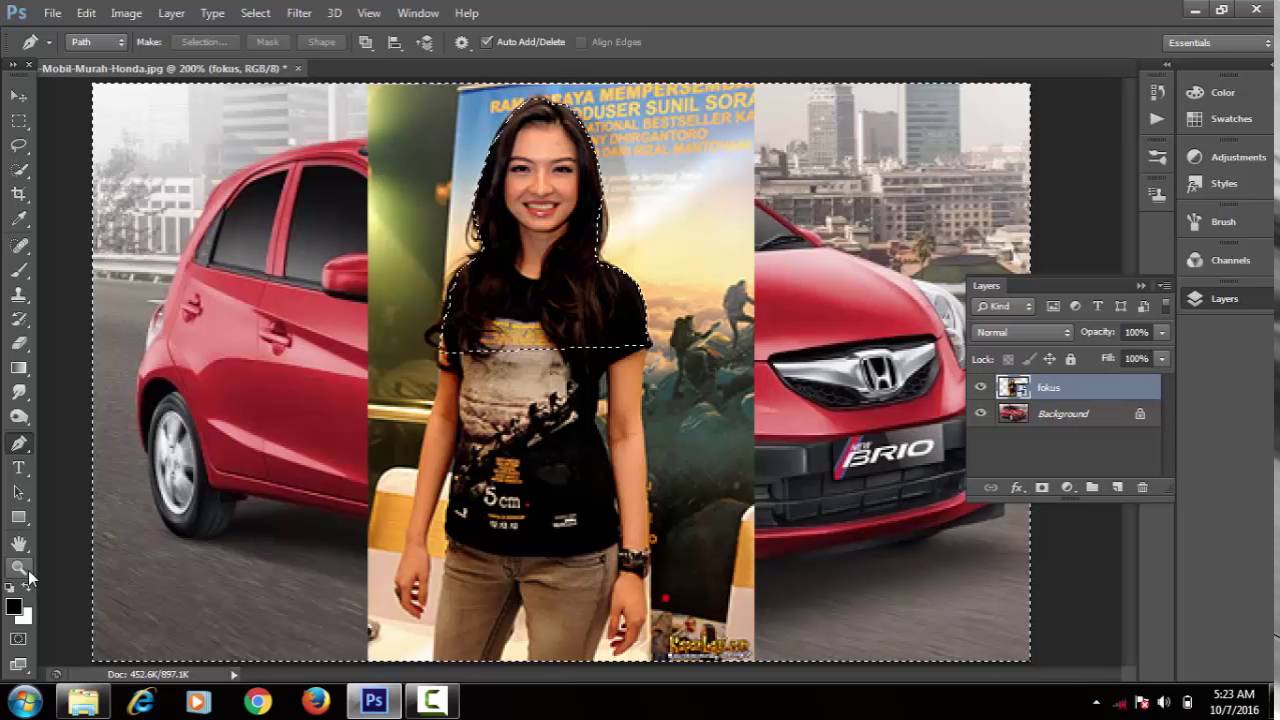Select the Path Selection arrow tool
This screenshot has width=1280, height=720.
point(19,493)
